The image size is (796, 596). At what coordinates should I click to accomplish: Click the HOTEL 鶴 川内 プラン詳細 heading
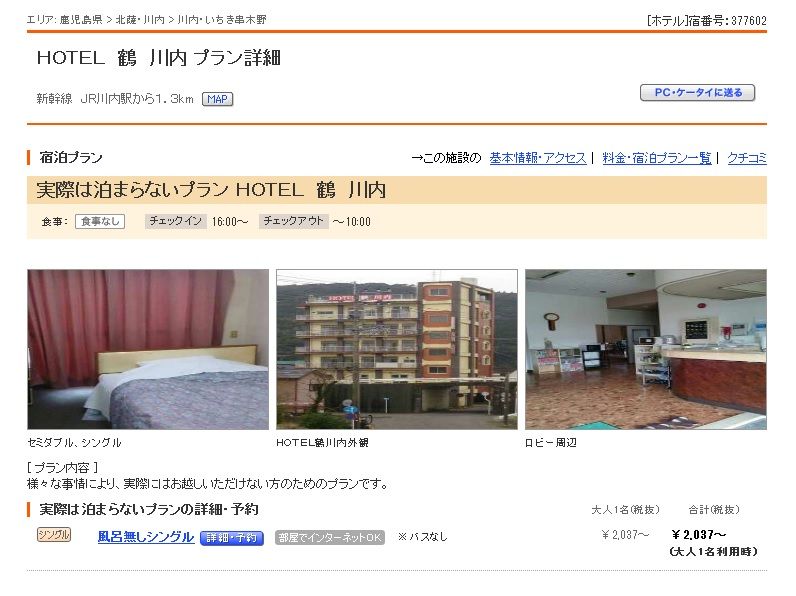click(158, 58)
